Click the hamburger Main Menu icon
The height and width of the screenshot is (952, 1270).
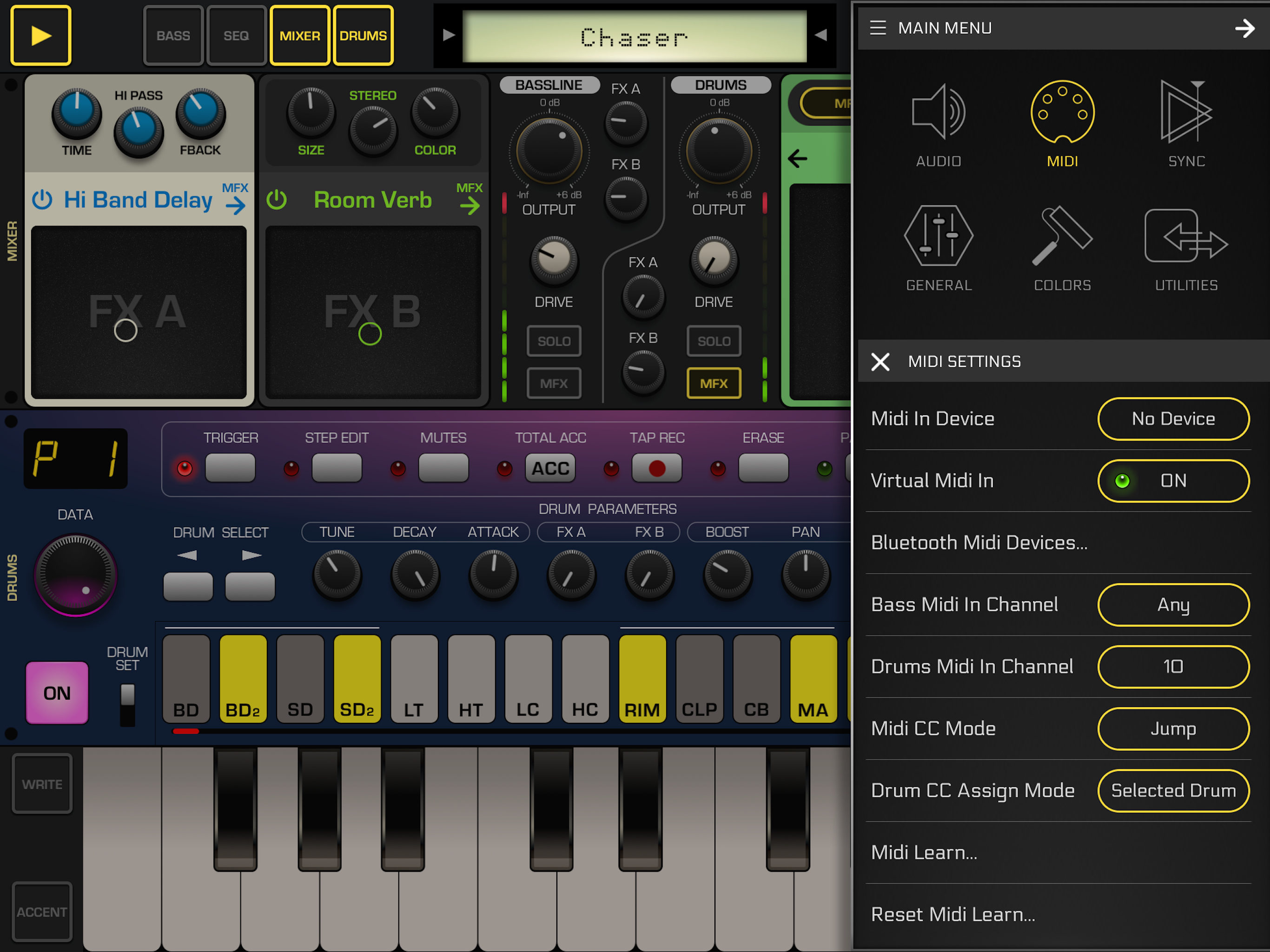(x=877, y=27)
